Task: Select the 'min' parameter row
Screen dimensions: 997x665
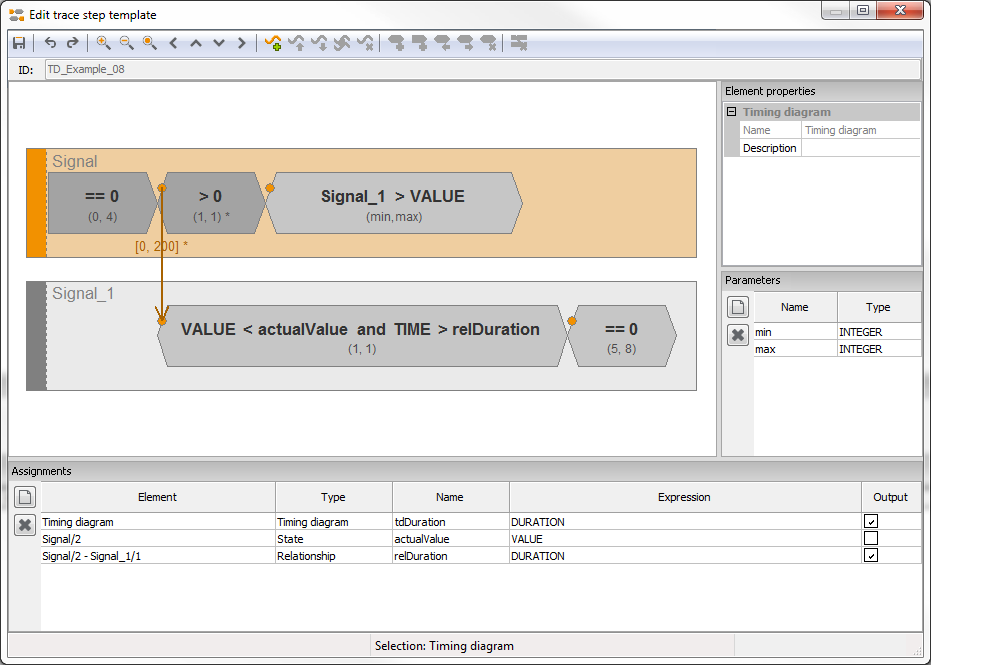Action: pyautogui.click(x=837, y=332)
